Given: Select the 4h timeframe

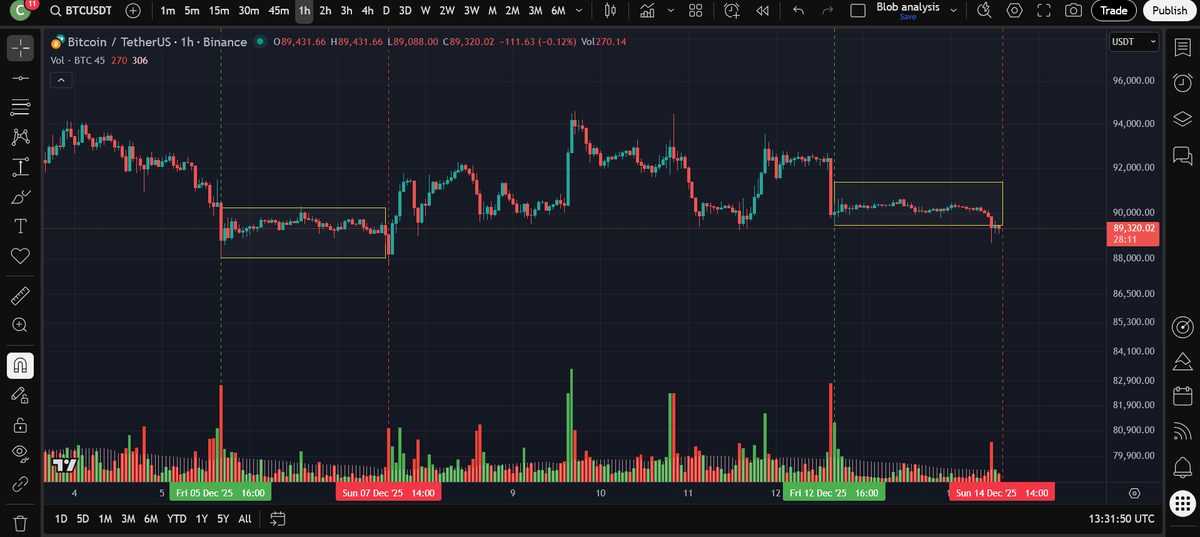Looking at the screenshot, I should tap(367, 11).
